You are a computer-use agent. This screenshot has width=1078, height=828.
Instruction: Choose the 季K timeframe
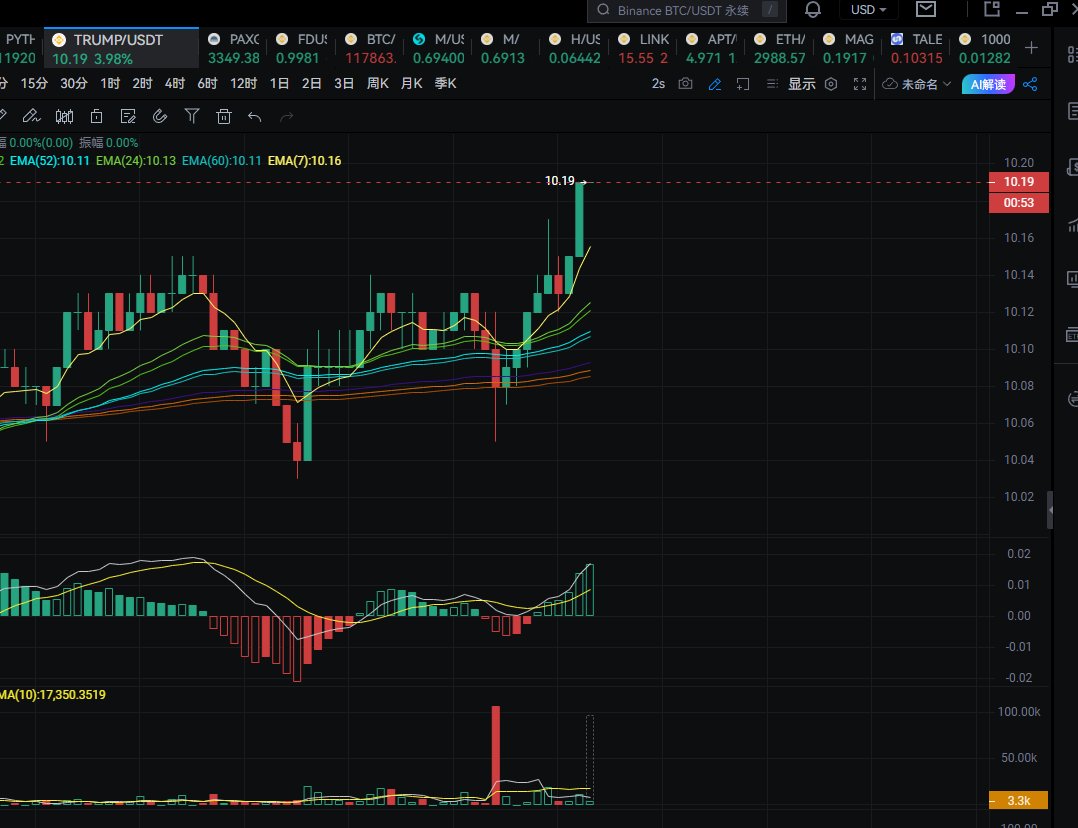(x=446, y=84)
